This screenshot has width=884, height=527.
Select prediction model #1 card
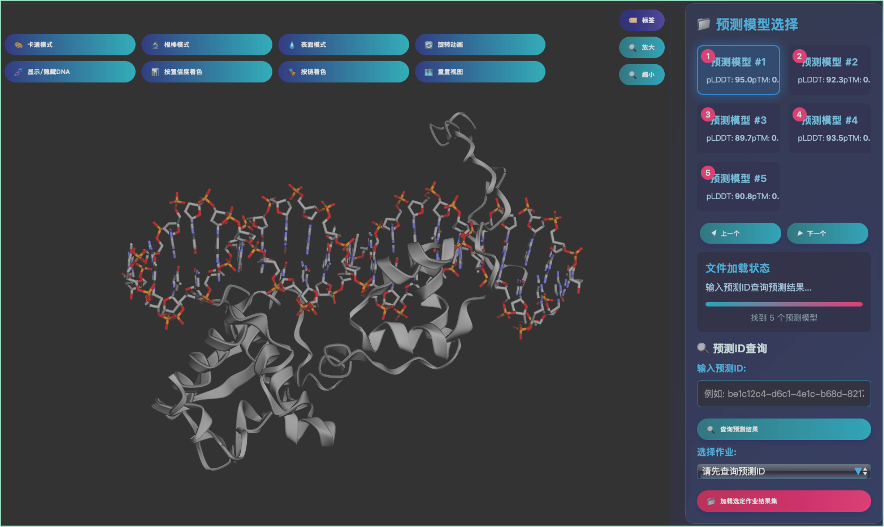(x=738, y=70)
